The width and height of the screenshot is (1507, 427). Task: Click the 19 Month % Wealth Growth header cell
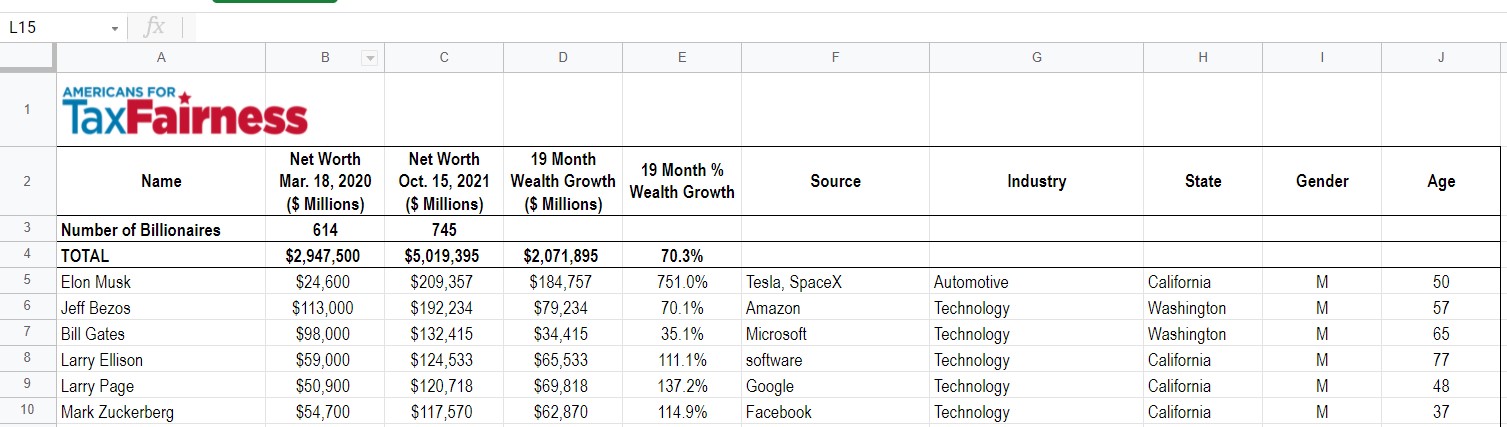click(x=682, y=181)
